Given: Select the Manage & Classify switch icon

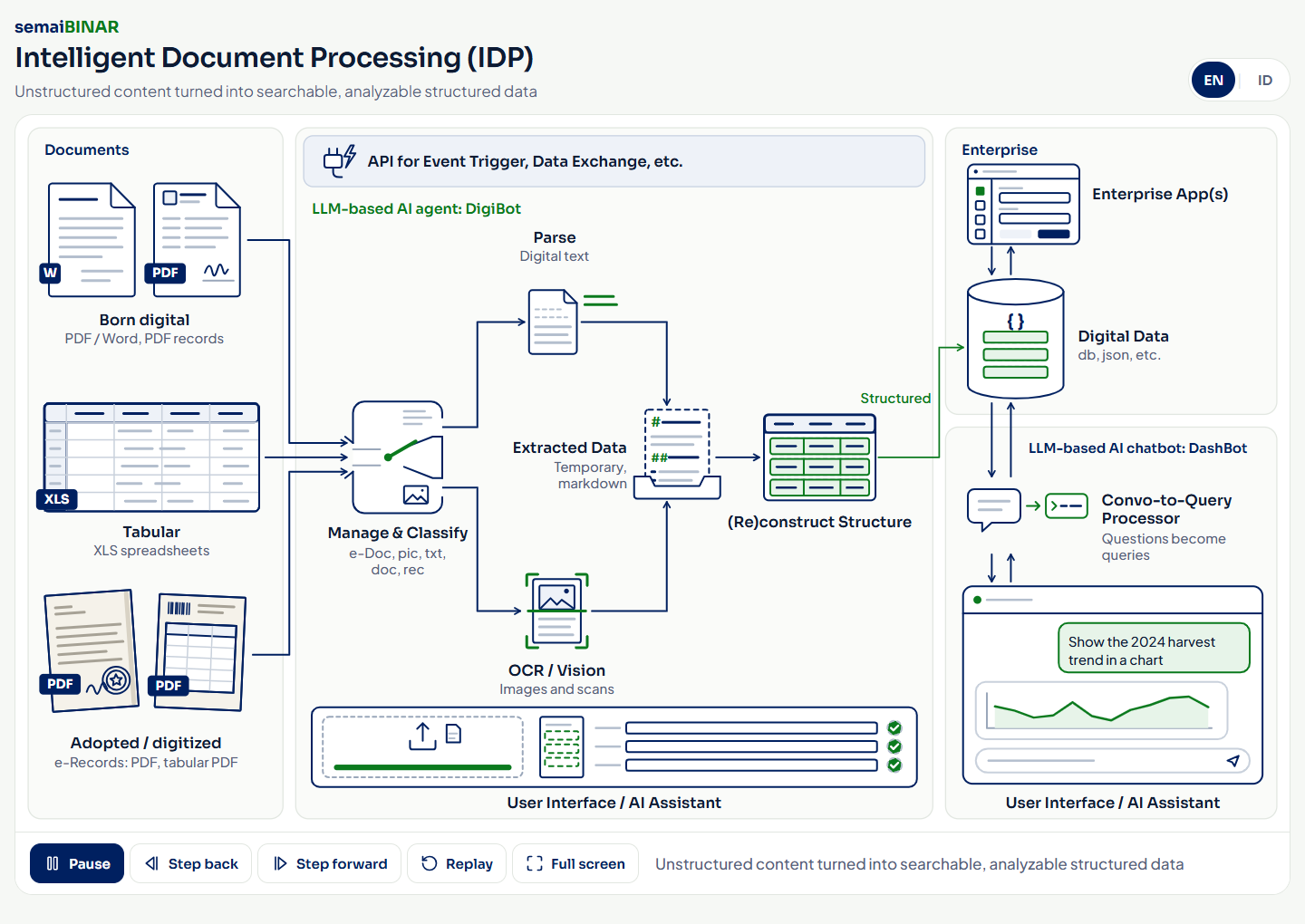Looking at the screenshot, I should 398,457.
